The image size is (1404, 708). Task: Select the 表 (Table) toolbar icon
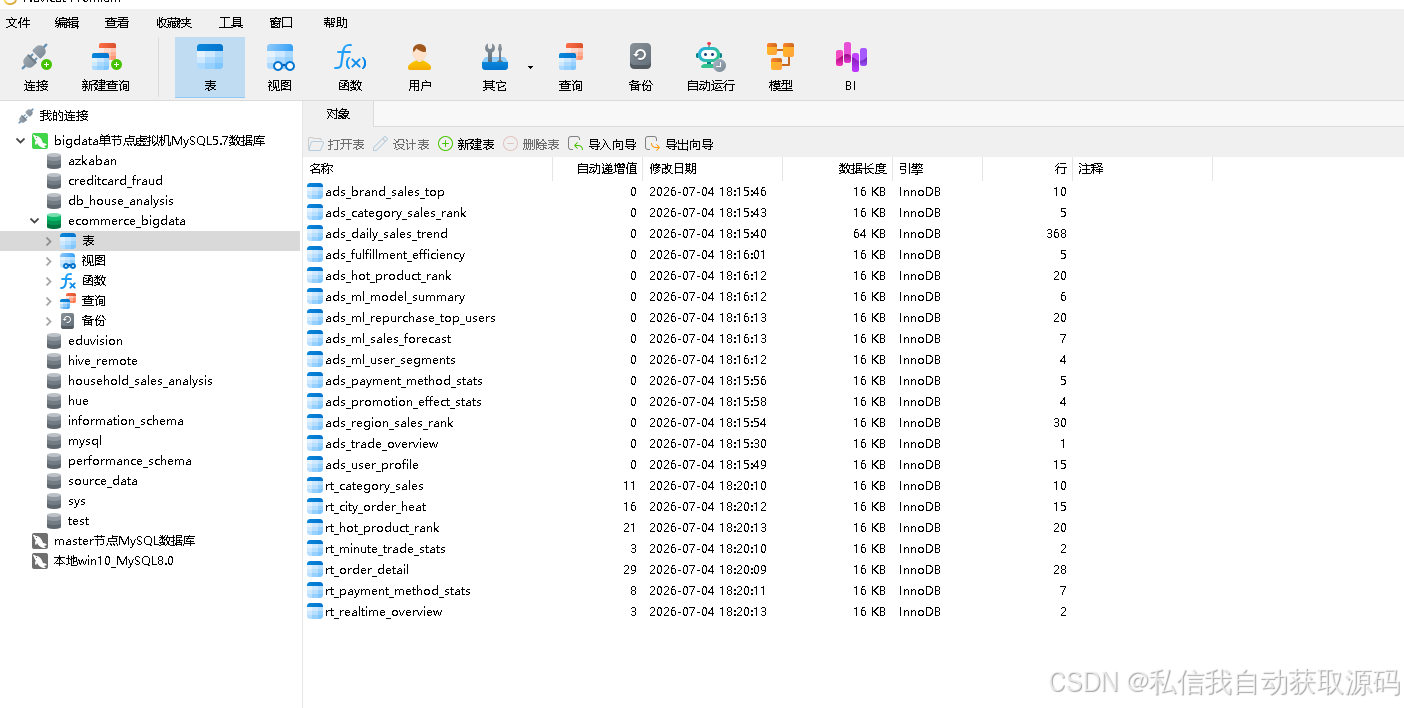click(x=210, y=66)
